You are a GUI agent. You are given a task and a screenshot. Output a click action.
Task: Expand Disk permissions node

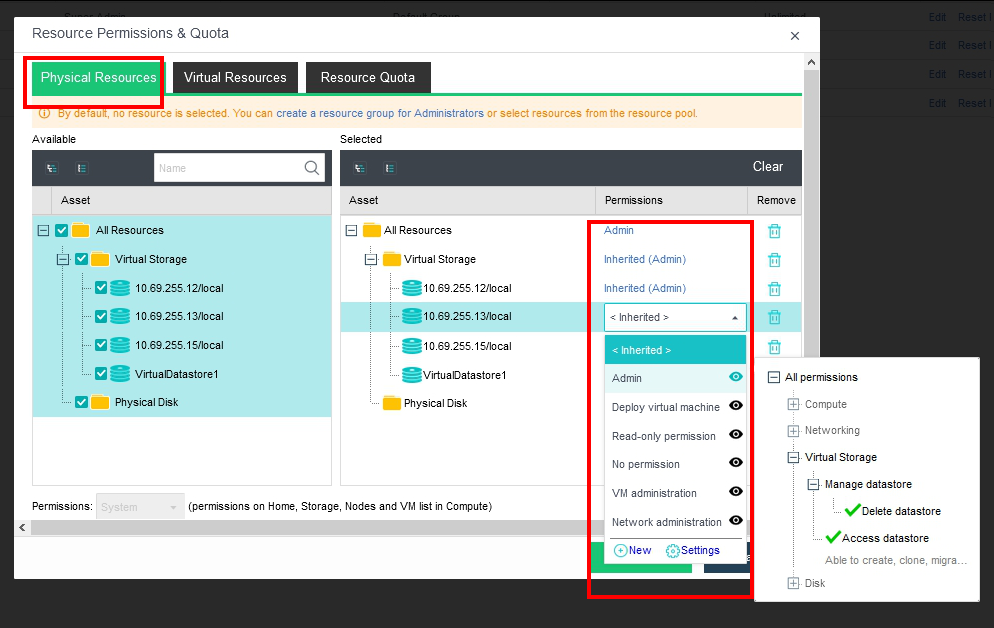793,583
